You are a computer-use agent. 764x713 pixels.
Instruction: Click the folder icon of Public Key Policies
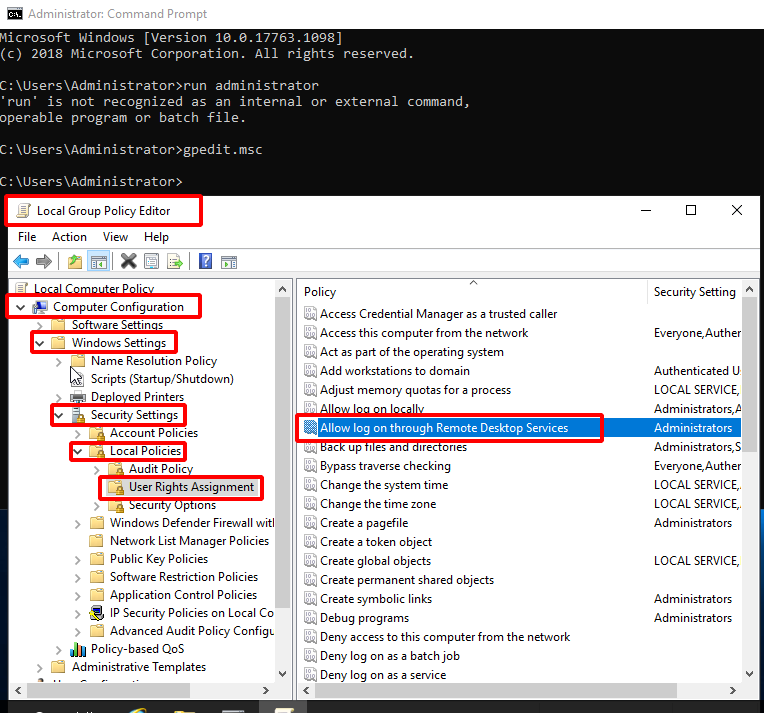tap(97, 559)
